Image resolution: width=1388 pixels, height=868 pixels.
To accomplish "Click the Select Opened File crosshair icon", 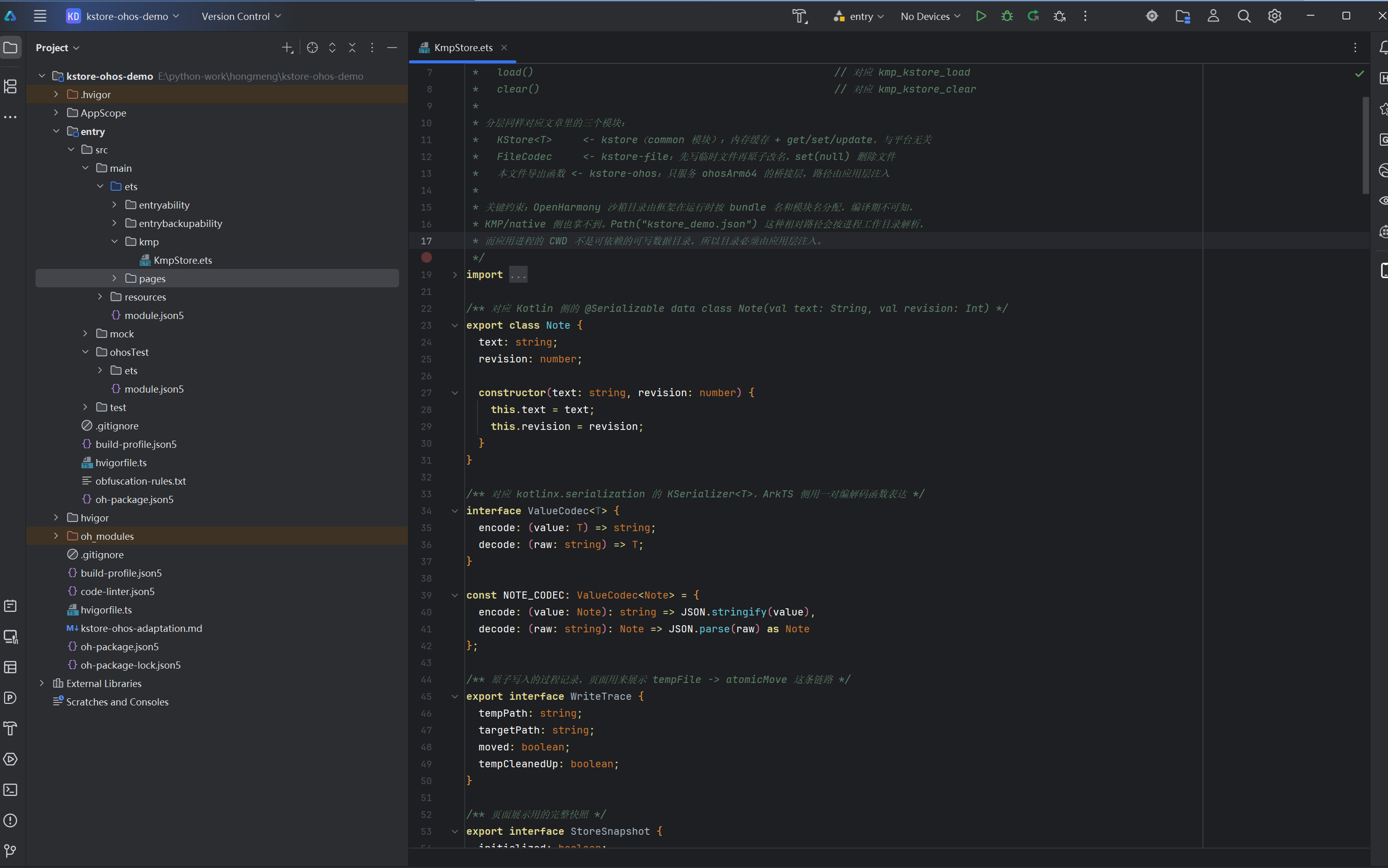I will coord(312,48).
